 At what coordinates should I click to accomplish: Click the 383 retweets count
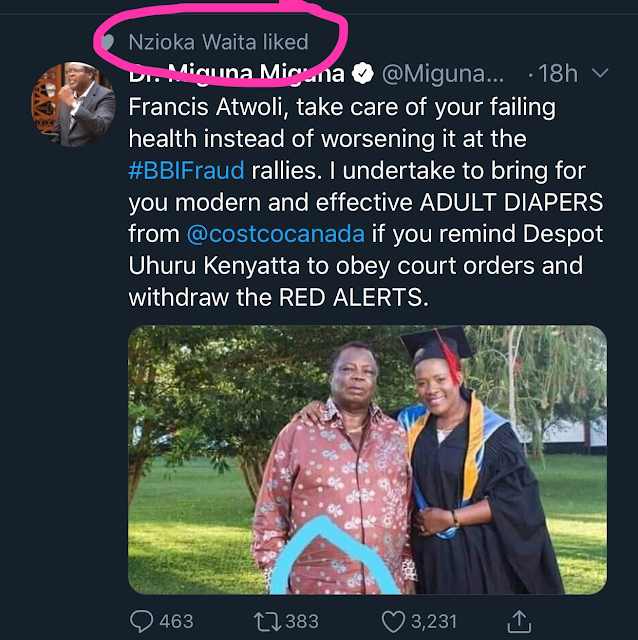pos(302,621)
